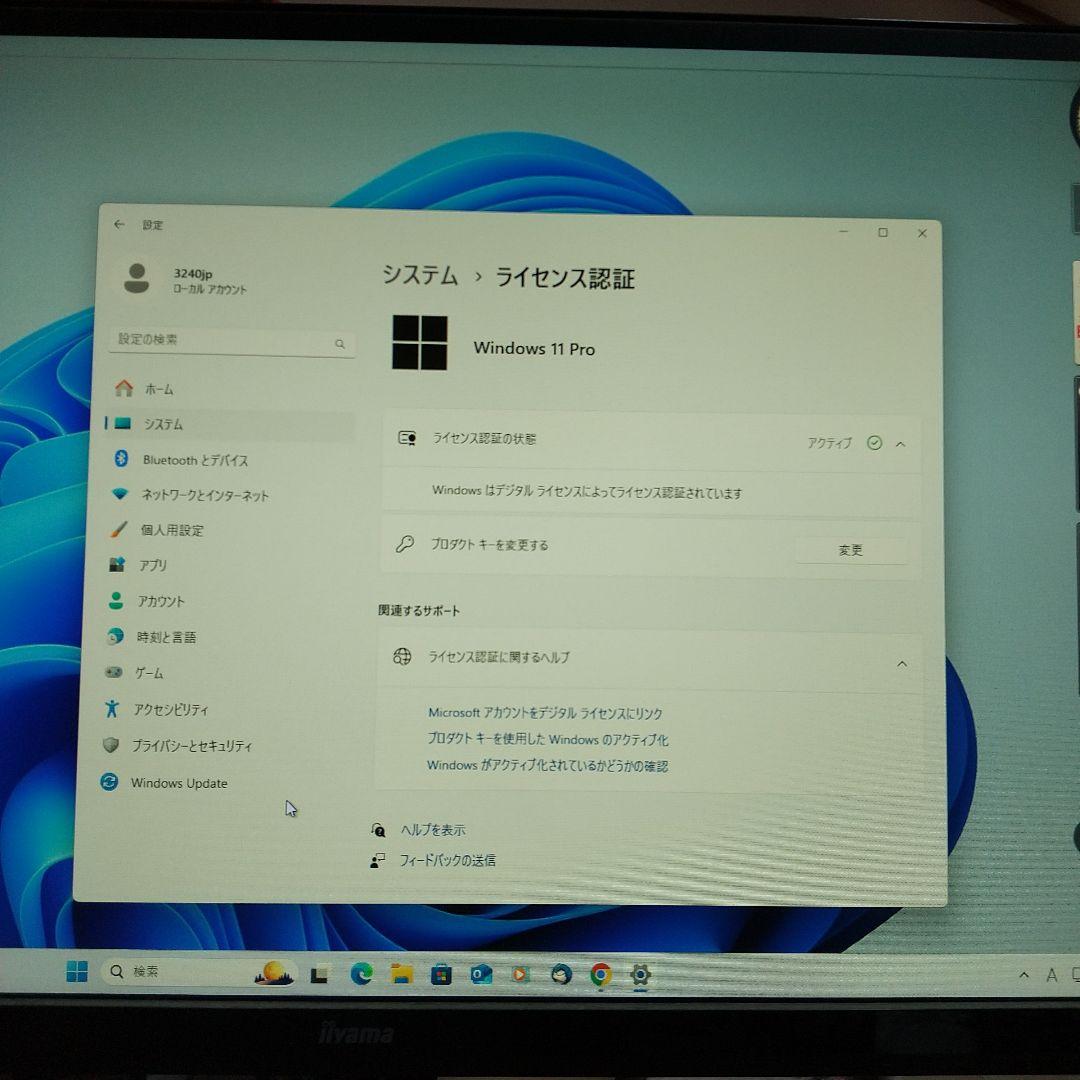The image size is (1080, 1080).
Task: Click the IME A indicator in the tray
Action: 1052,975
